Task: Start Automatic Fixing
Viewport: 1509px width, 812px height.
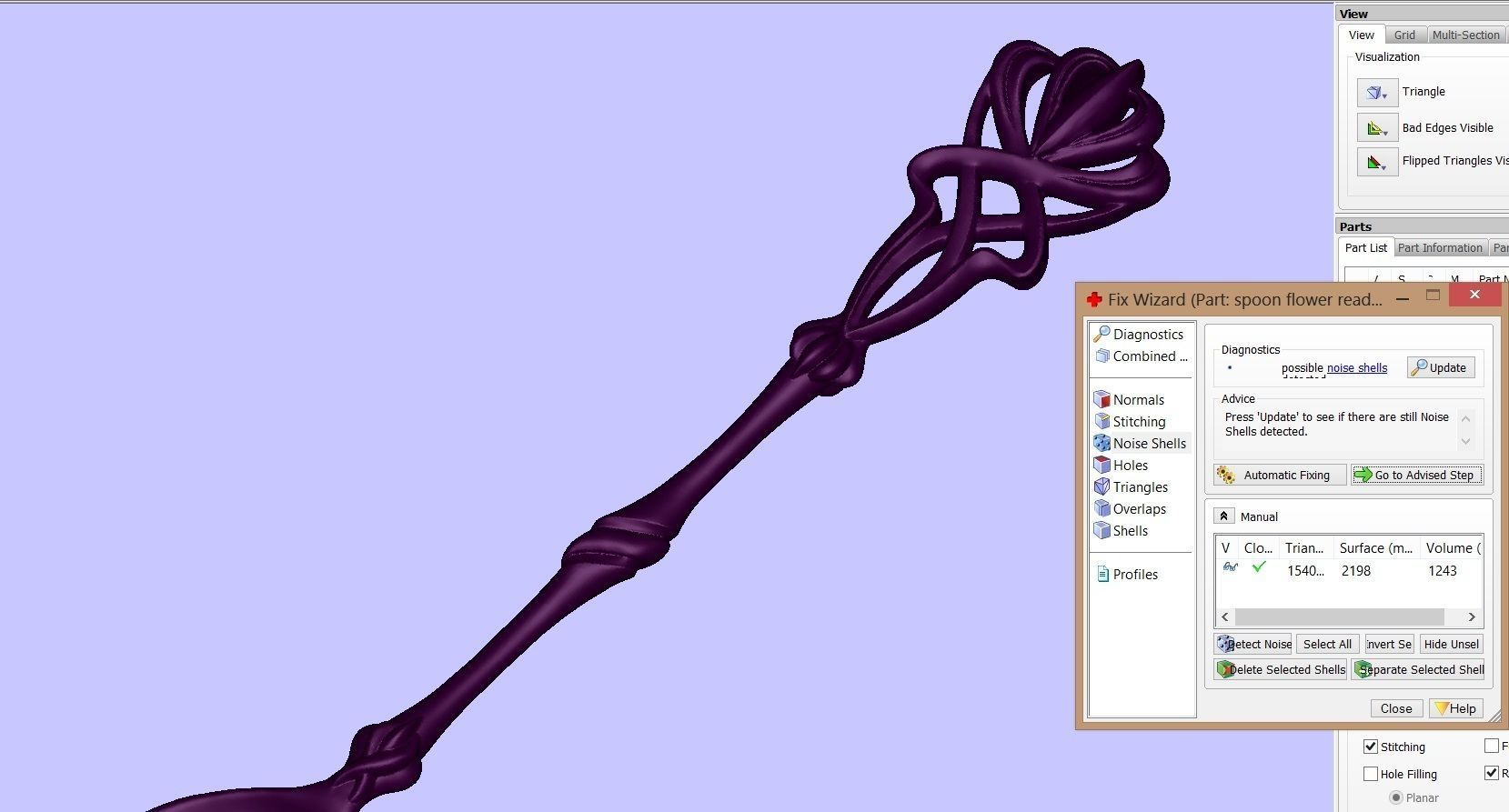Action: pyautogui.click(x=1279, y=475)
